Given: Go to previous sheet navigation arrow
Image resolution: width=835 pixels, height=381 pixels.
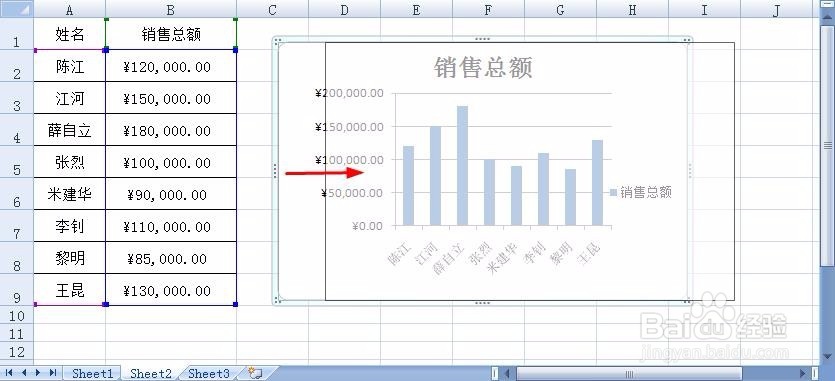Looking at the screenshot, I should tap(23, 372).
